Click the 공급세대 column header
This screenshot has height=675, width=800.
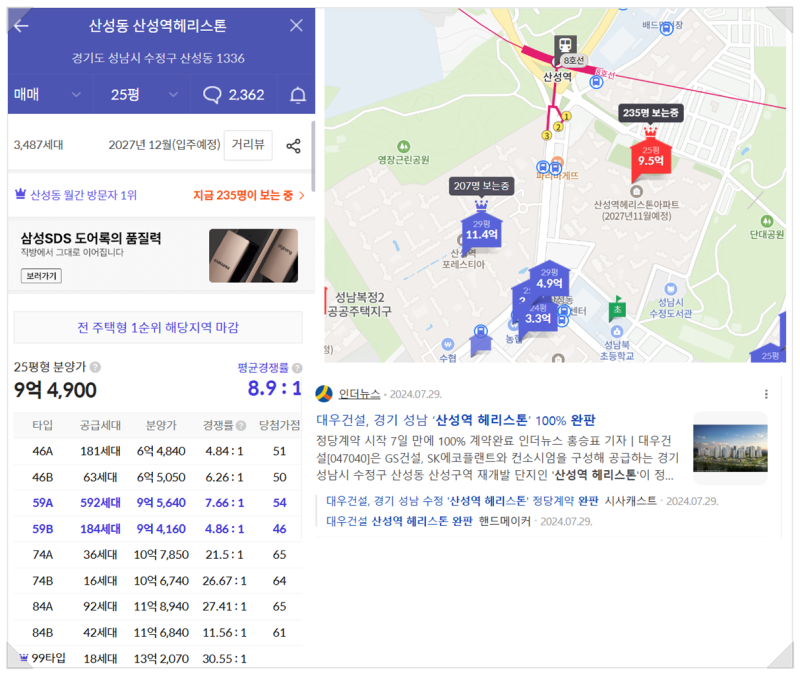(100, 426)
